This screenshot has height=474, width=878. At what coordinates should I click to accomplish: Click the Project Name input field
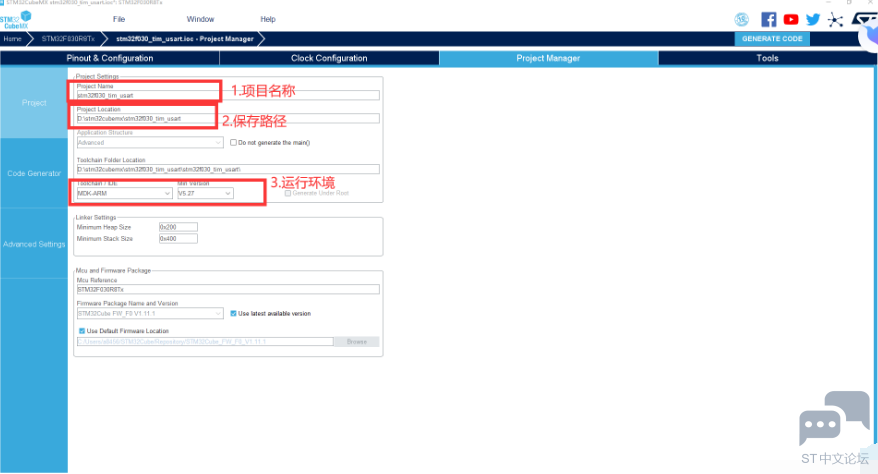[228, 95]
